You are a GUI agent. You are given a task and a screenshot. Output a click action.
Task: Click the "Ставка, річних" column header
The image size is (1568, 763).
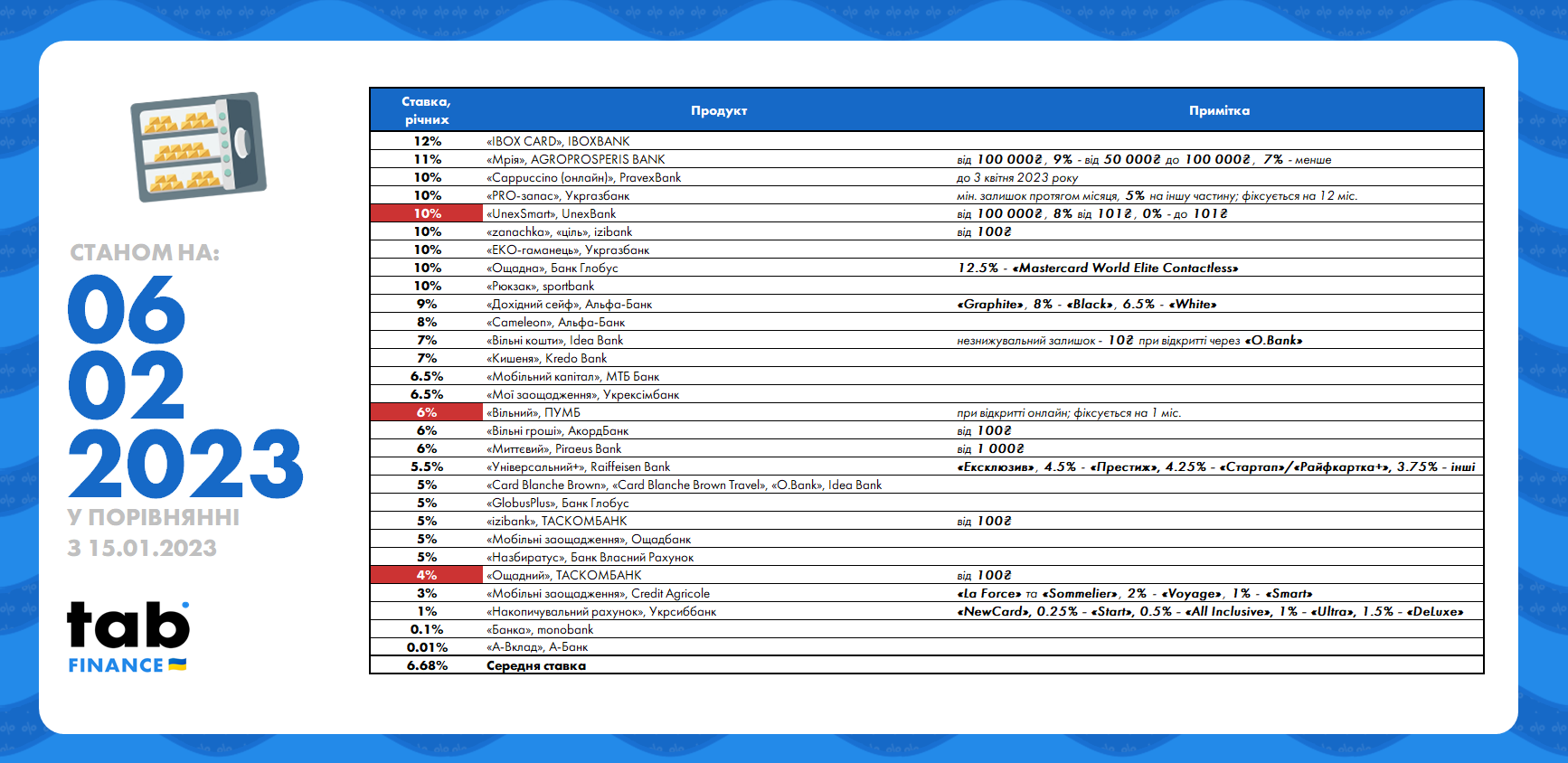pos(427,110)
